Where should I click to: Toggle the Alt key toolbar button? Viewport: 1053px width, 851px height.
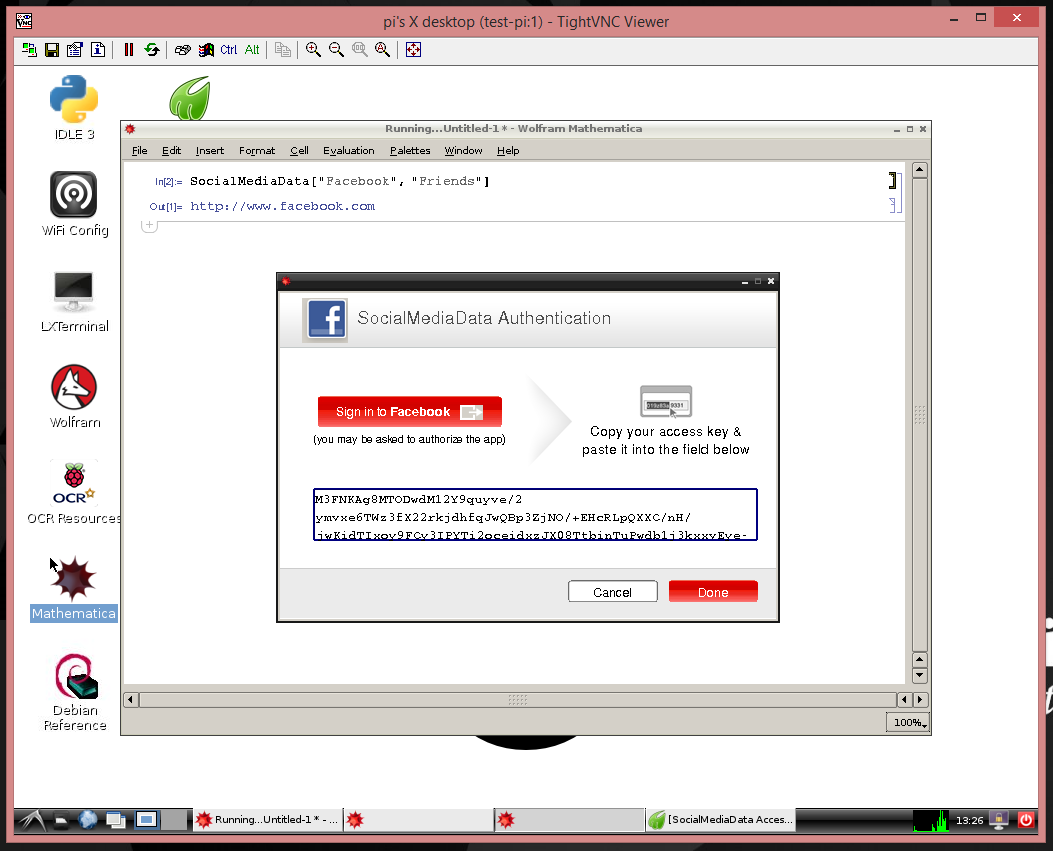(252, 50)
